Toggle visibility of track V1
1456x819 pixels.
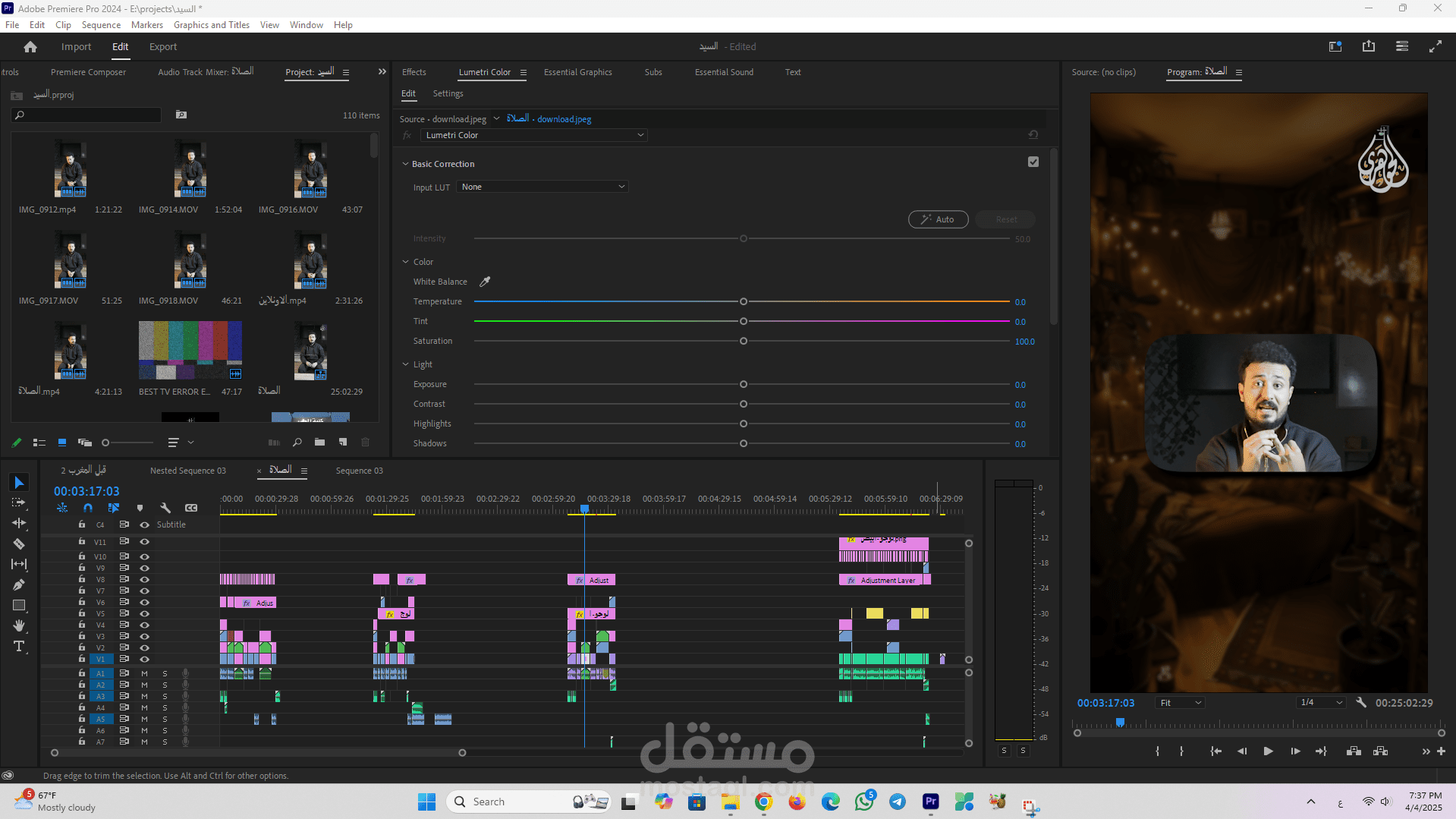tap(144, 660)
